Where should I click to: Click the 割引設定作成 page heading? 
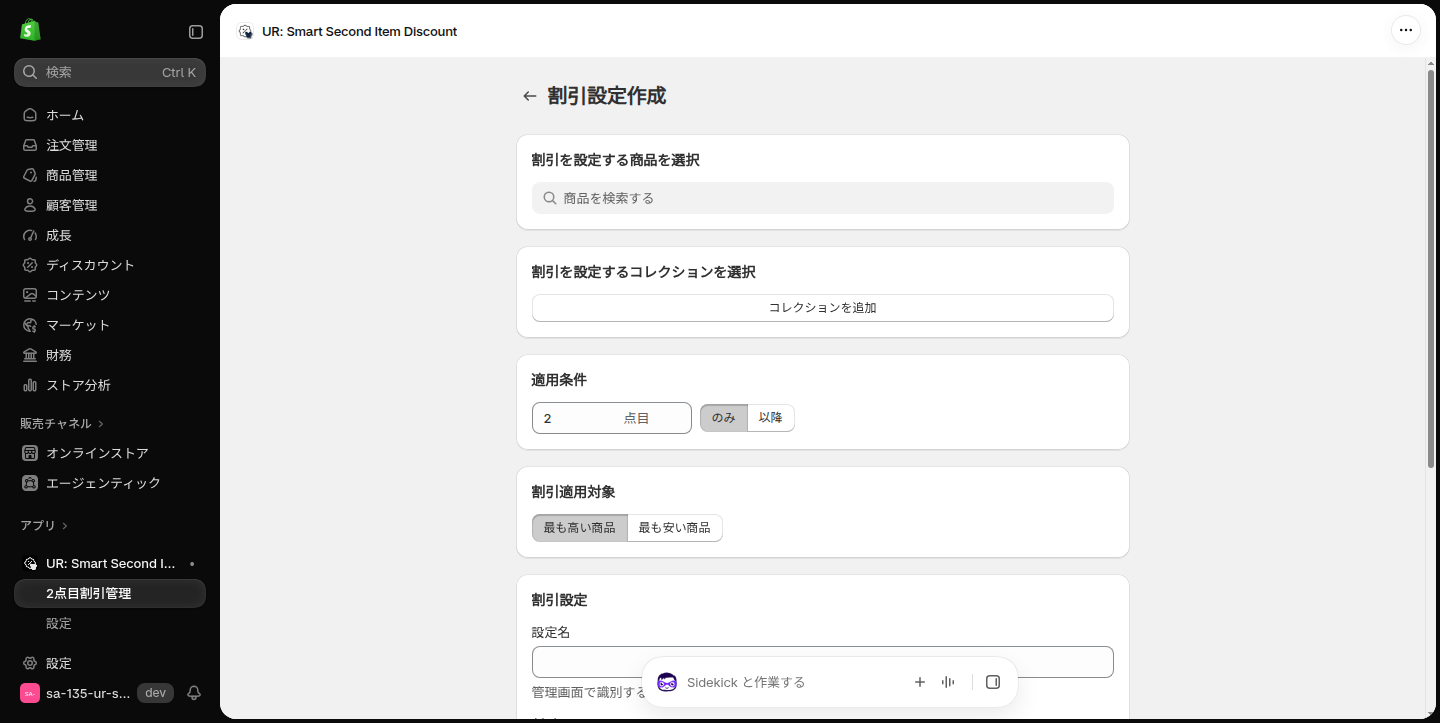pos(607,96)
